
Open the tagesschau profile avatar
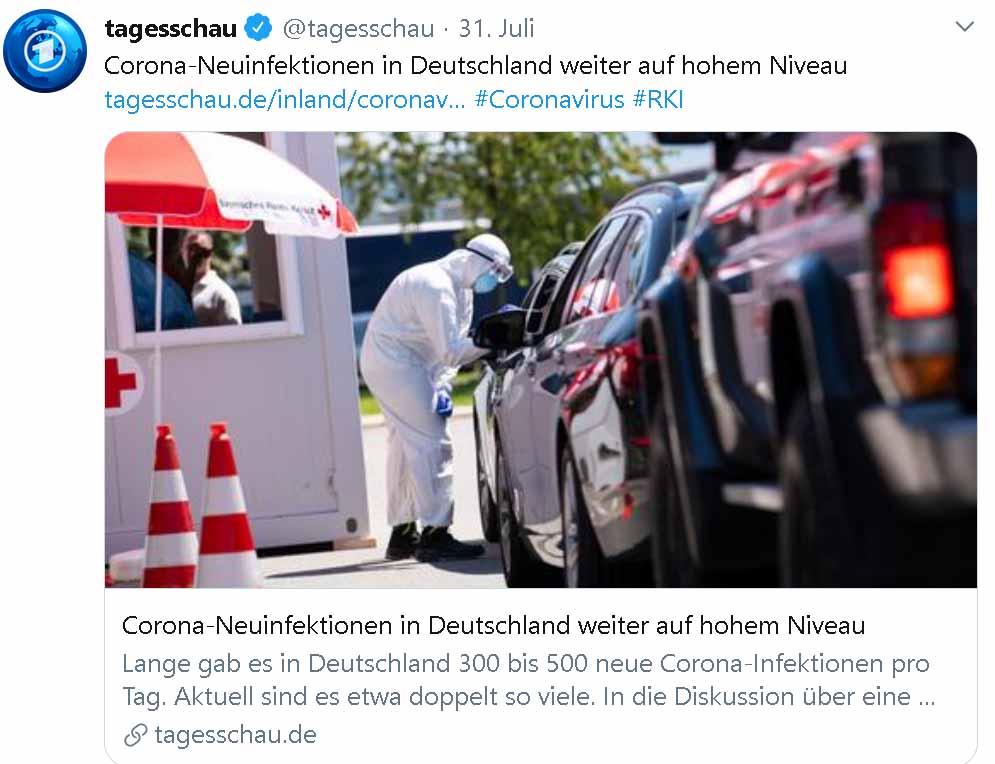44,51
